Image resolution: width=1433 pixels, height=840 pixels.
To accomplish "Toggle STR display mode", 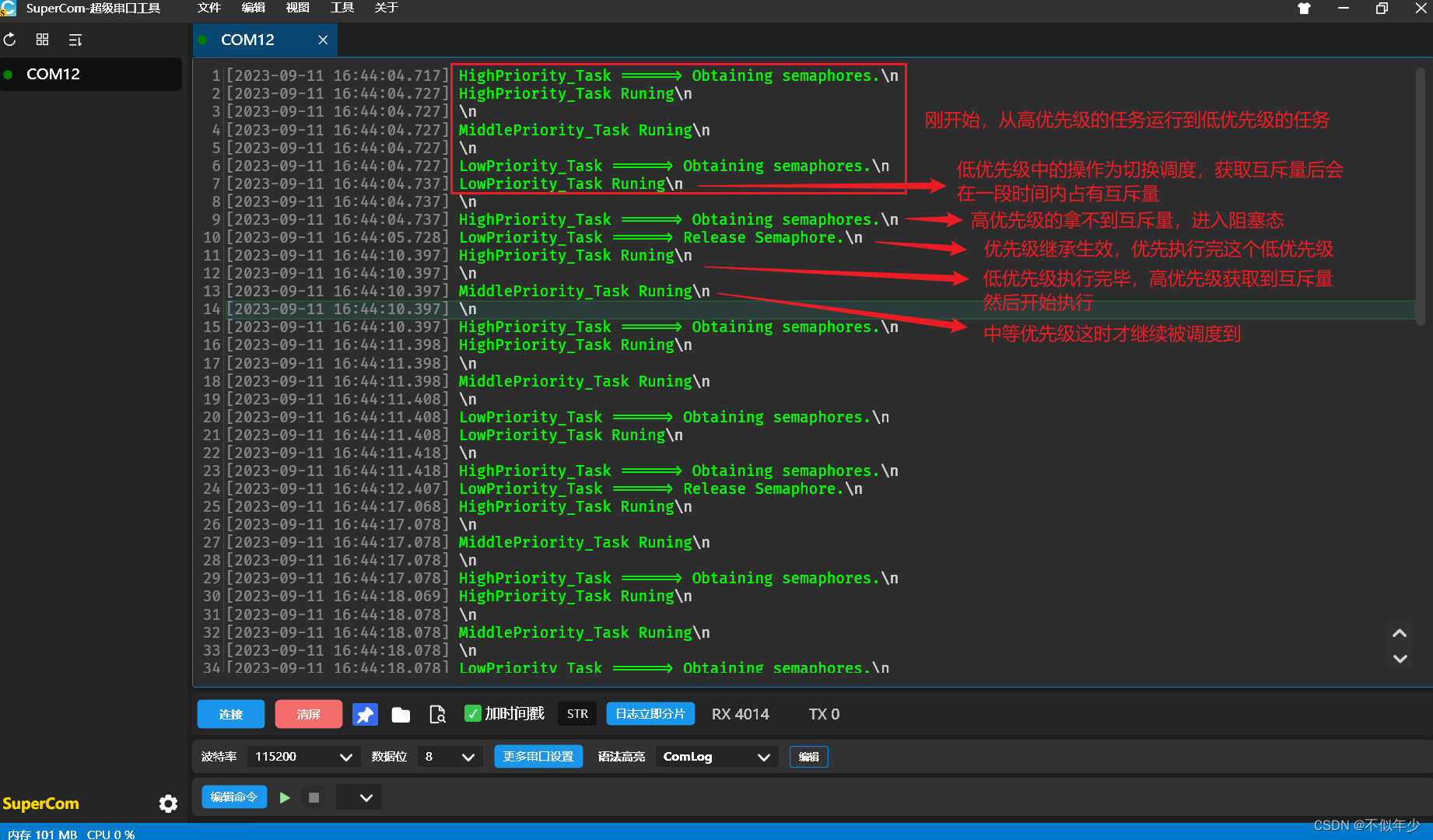I will (577, 714).
